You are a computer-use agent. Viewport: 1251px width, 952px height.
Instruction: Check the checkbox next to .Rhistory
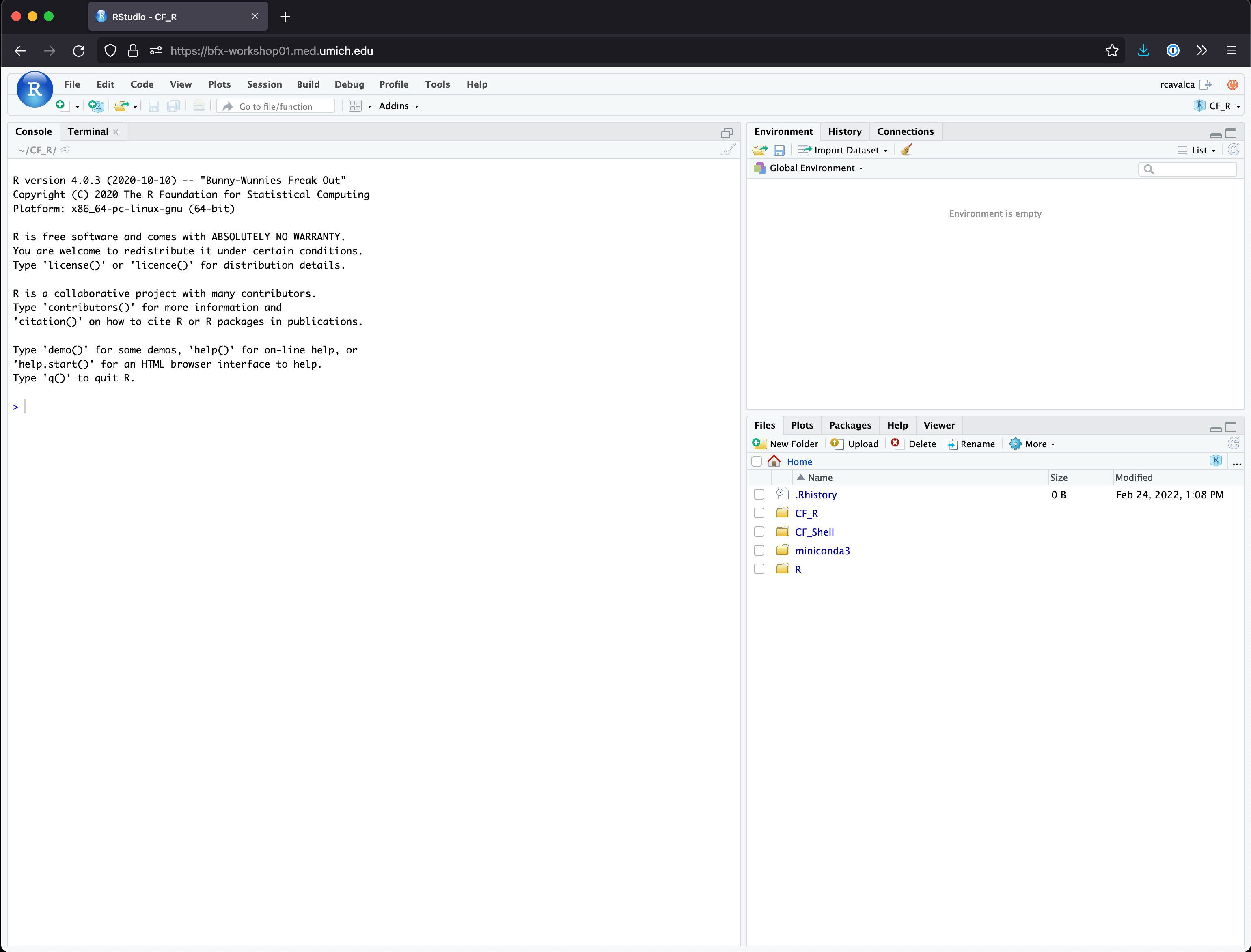(x=759, y=494)
